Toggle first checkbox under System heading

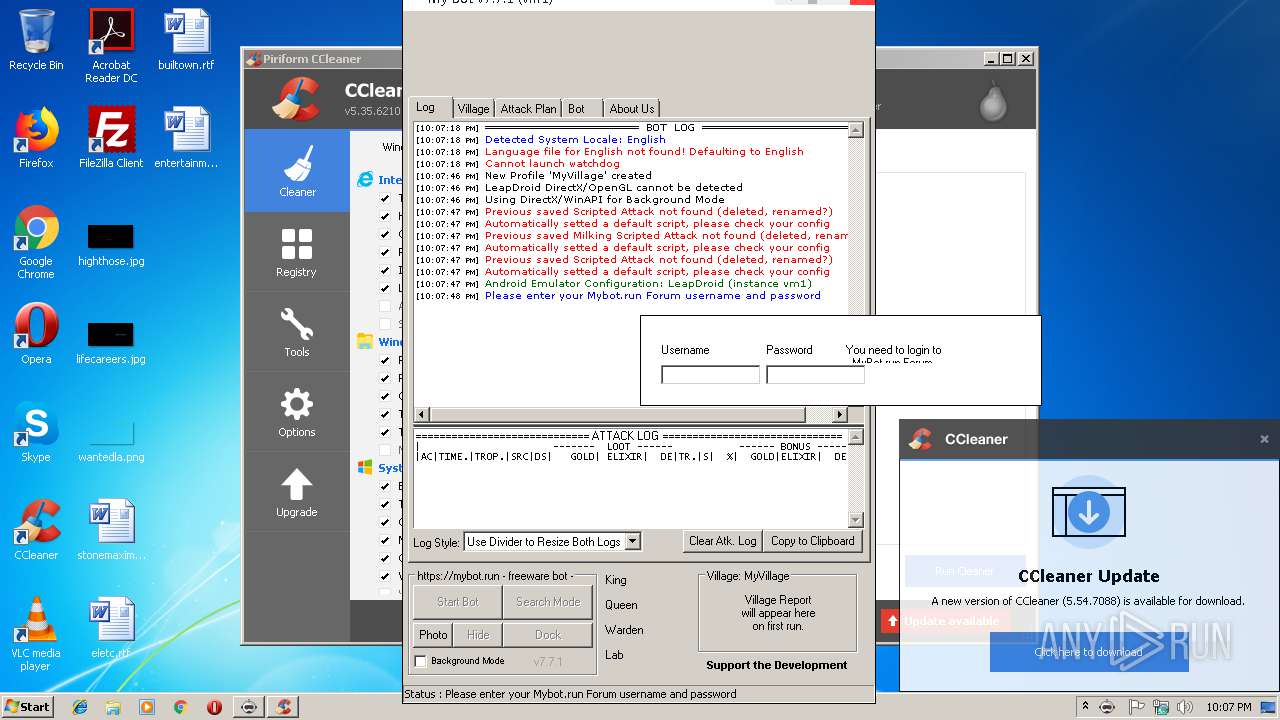click(x=385, y=486)
